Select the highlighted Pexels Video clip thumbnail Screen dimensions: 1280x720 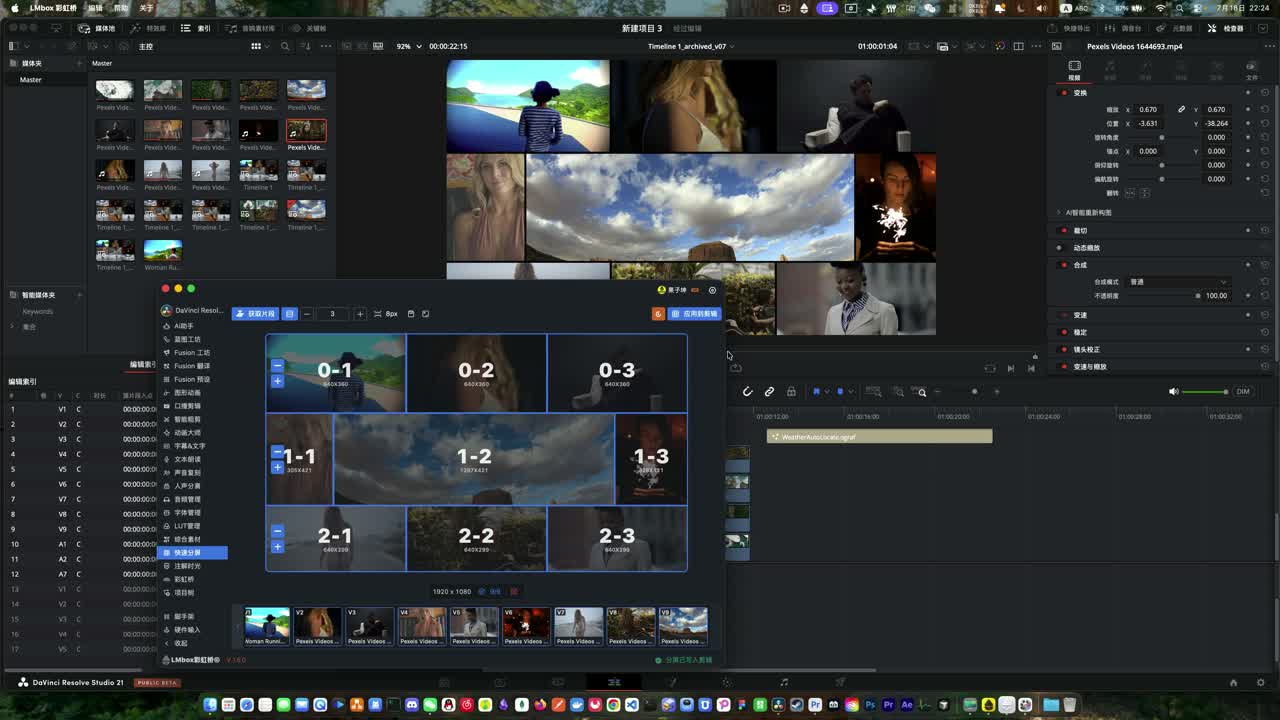click(306, 131)
